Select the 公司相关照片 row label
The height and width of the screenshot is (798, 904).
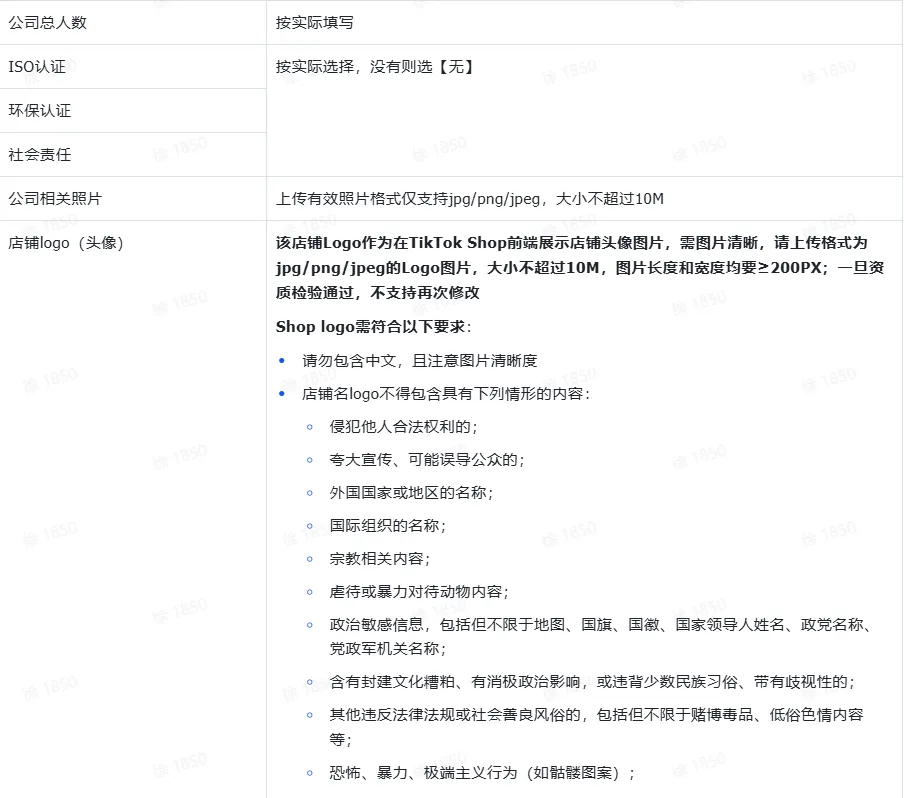pos(55,199)
